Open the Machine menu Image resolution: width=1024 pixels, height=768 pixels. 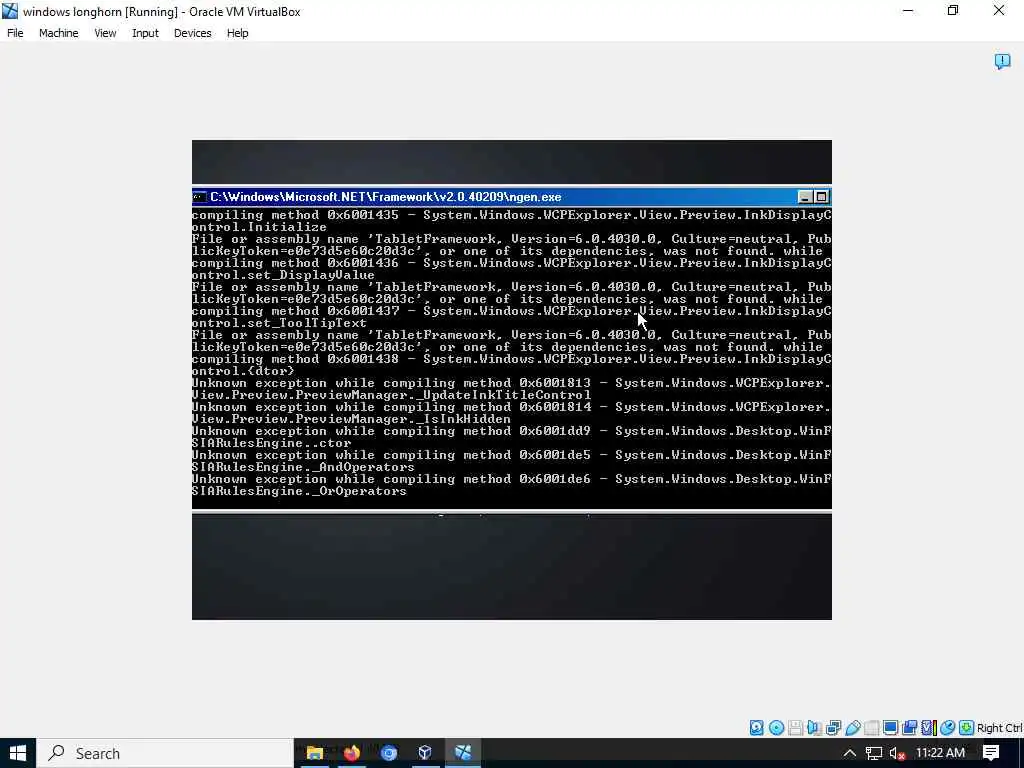click(x=58, y=33)
